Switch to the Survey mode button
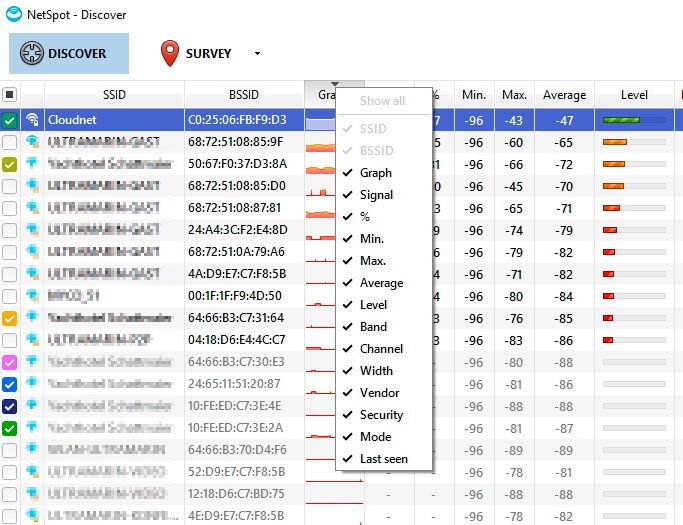Screen dimensions: 683x525 [196, 53]
